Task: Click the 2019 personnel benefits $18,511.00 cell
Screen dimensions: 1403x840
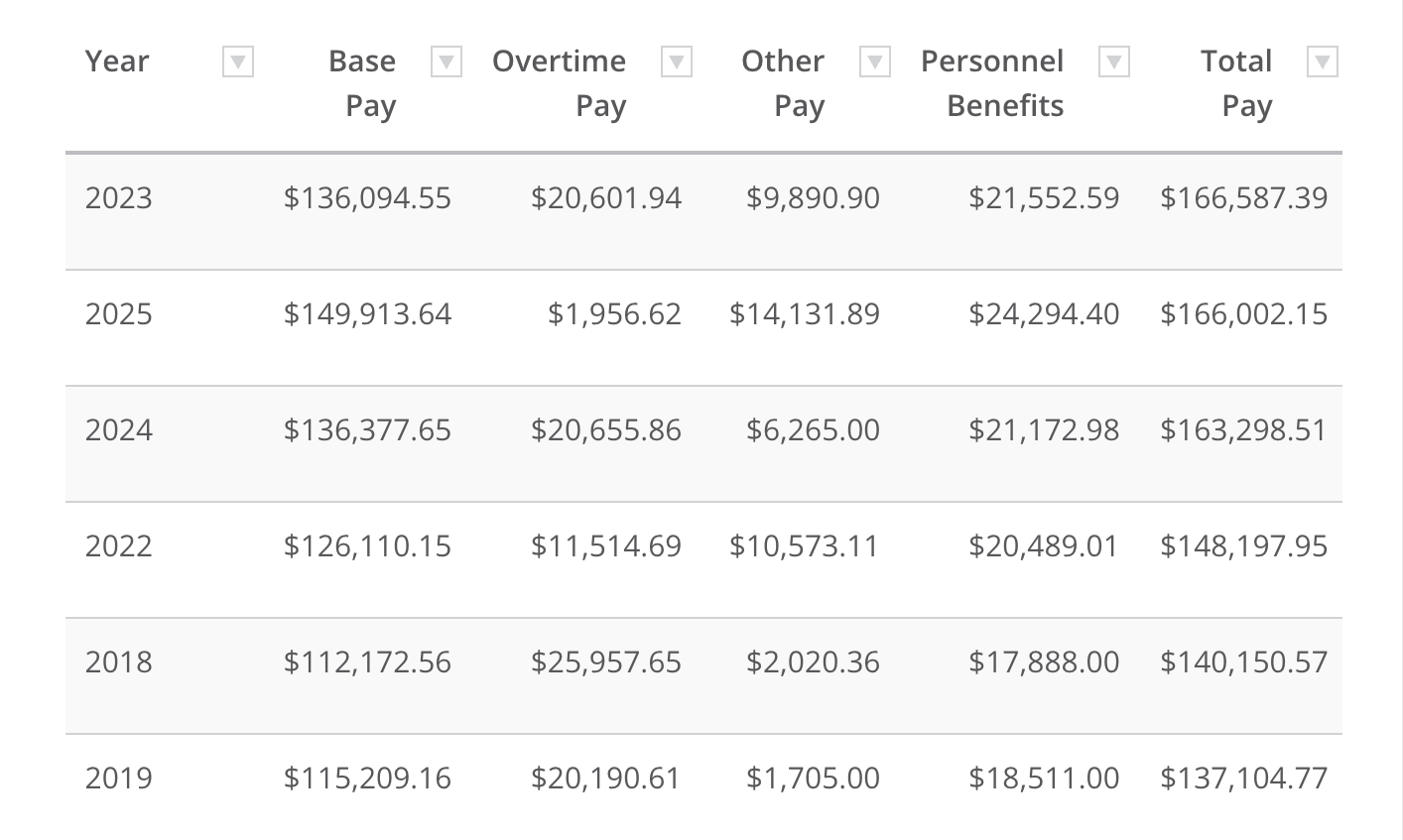Action: (x=1044, y=779)
